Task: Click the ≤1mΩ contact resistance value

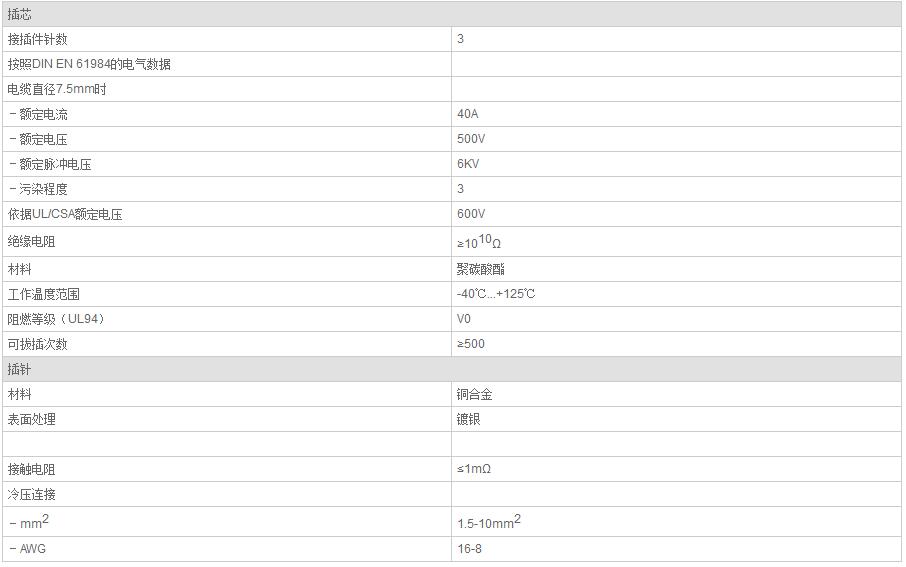Action: [474, 469]
